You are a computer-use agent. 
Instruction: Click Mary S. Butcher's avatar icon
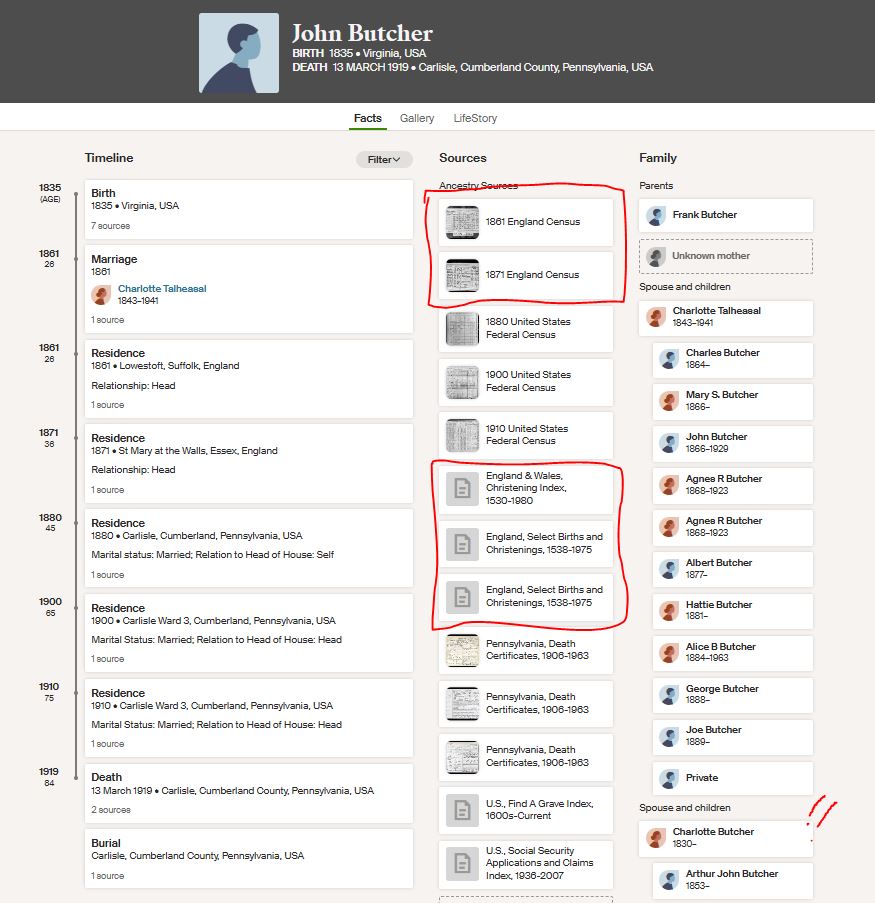pos(669,401)
